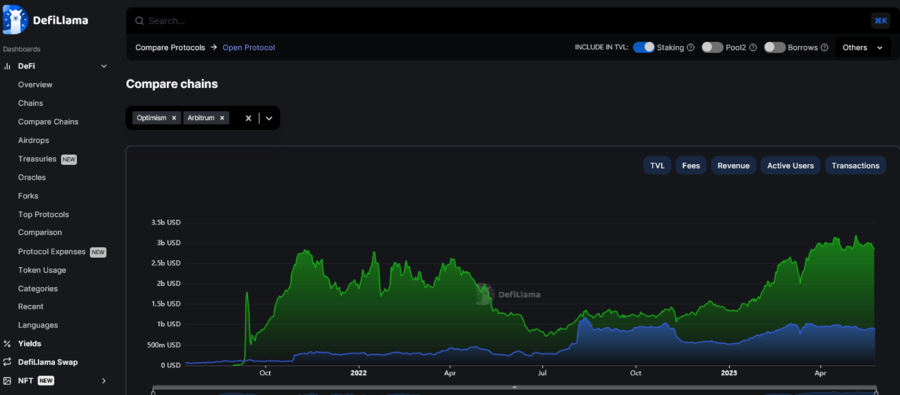Remove Optimism chain tag
This screenshot has height=395, width=900.
(174, 118)
